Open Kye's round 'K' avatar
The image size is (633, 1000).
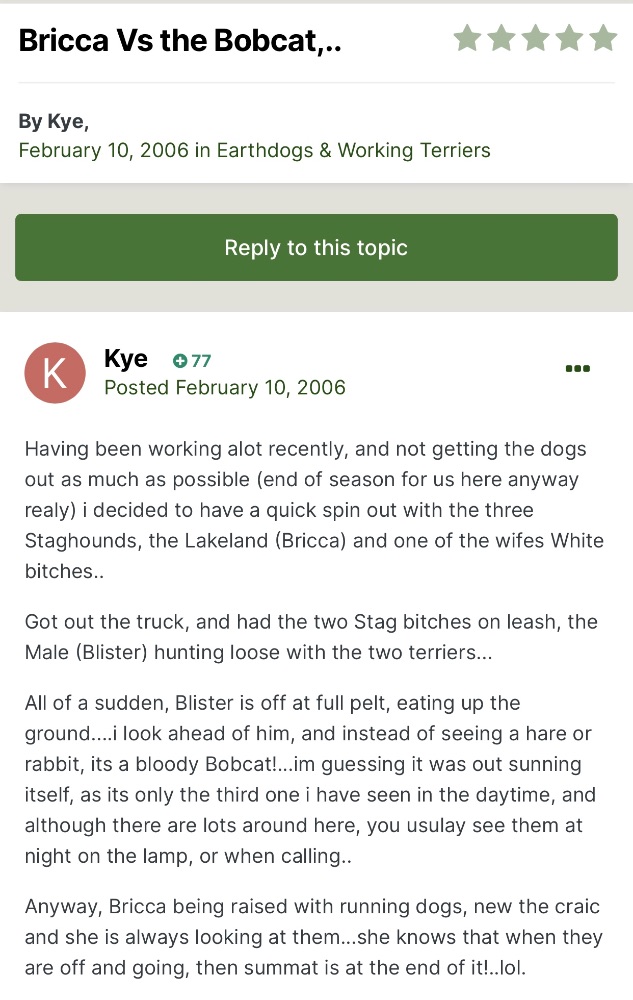[55, 372]
